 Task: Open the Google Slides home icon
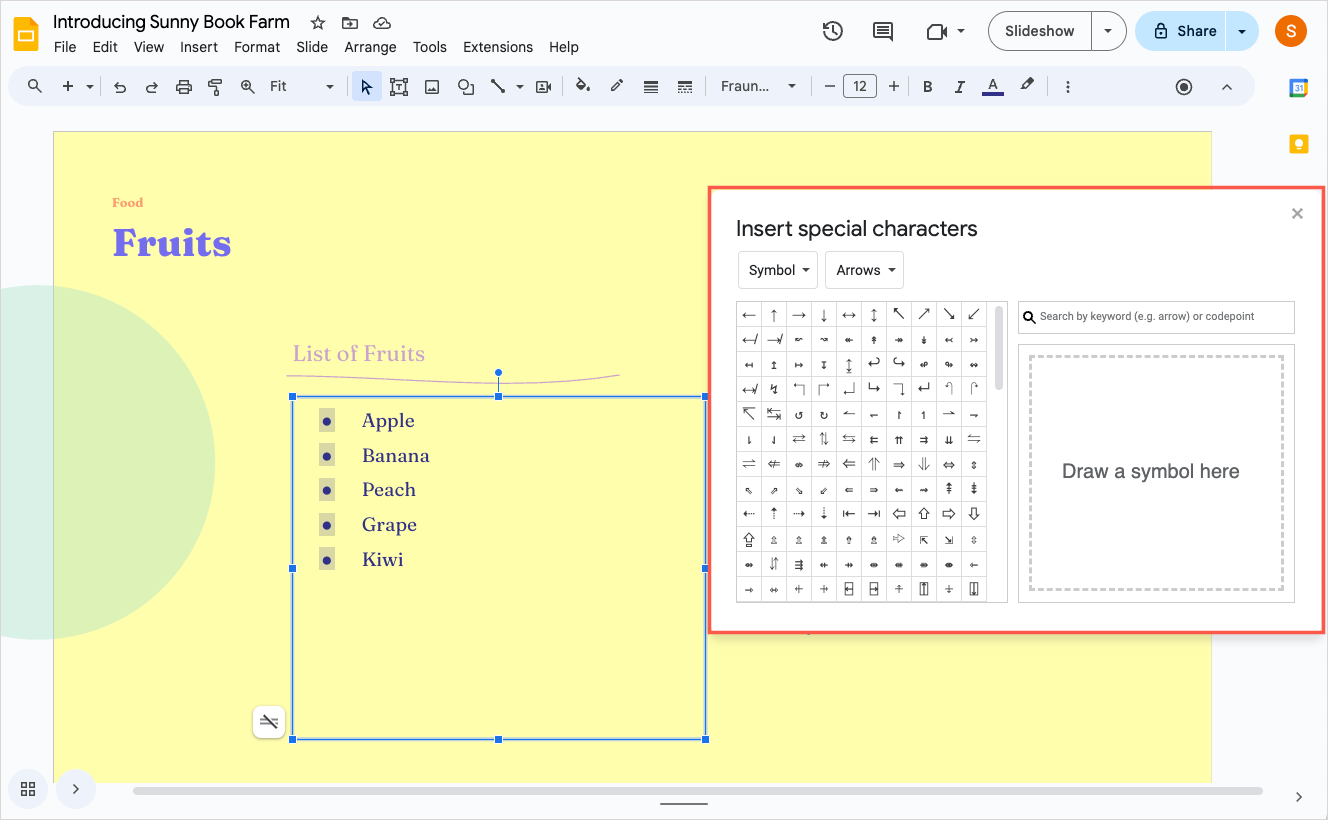pyautogui.click(x=26, y=33)
